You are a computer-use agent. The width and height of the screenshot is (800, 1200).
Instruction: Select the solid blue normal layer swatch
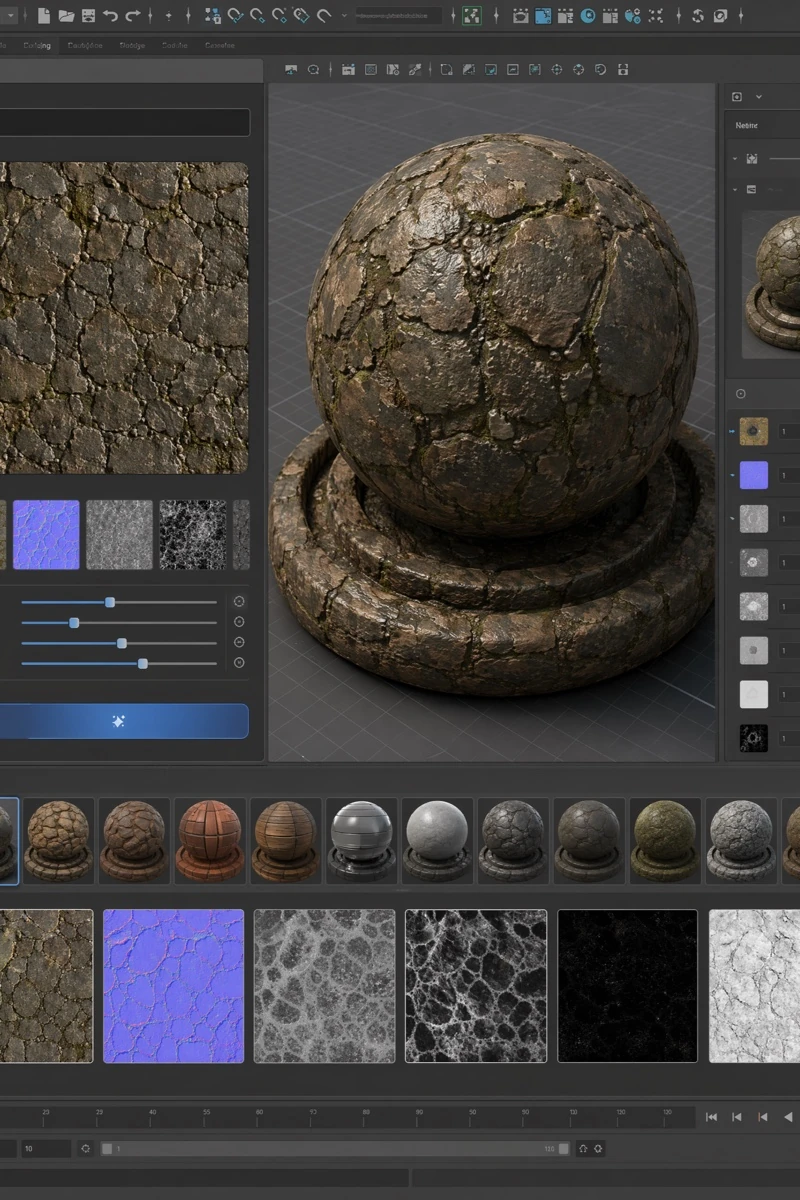pos(754,475)
